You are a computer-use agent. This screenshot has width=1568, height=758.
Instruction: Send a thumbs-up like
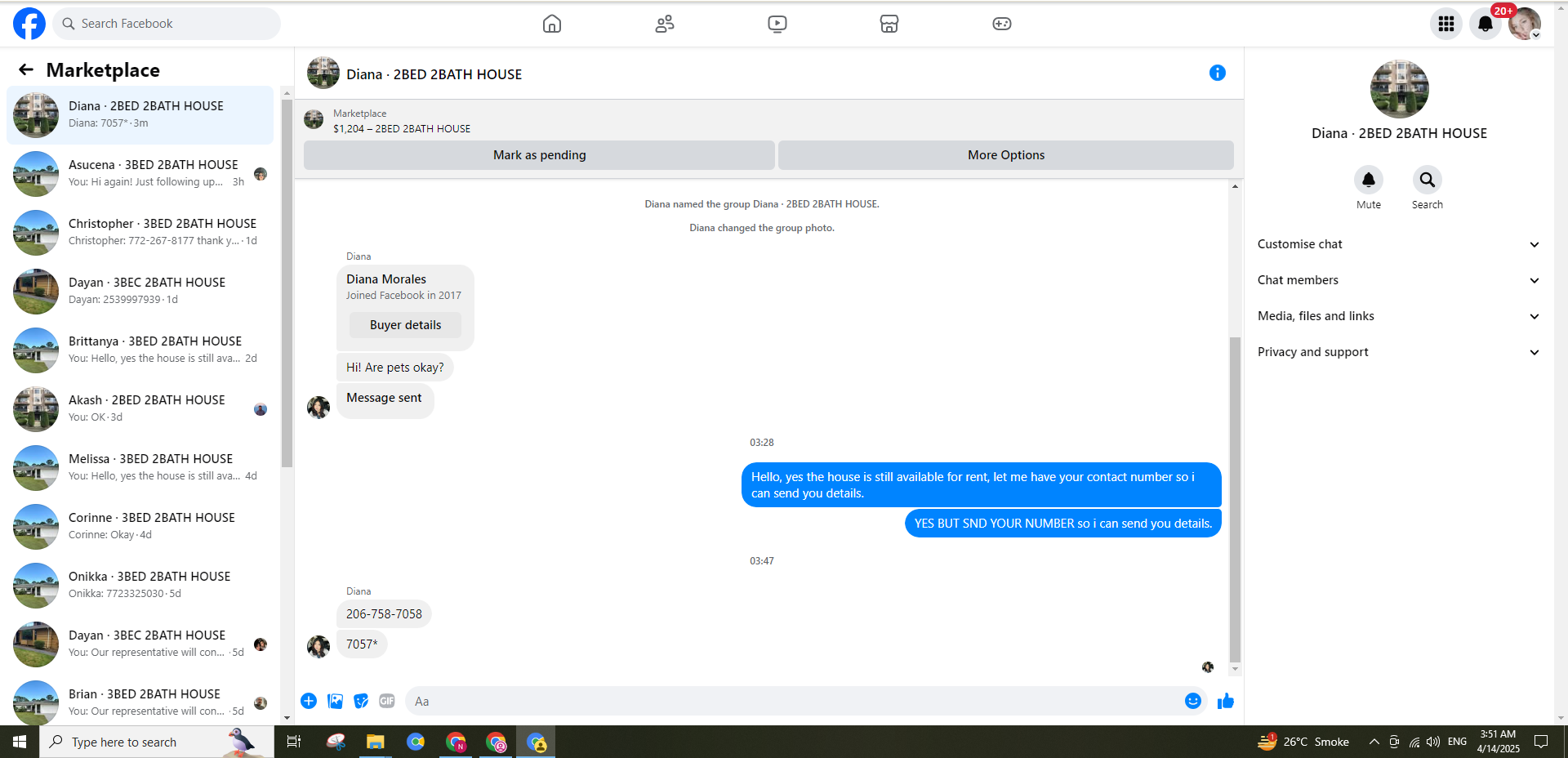1226,701
